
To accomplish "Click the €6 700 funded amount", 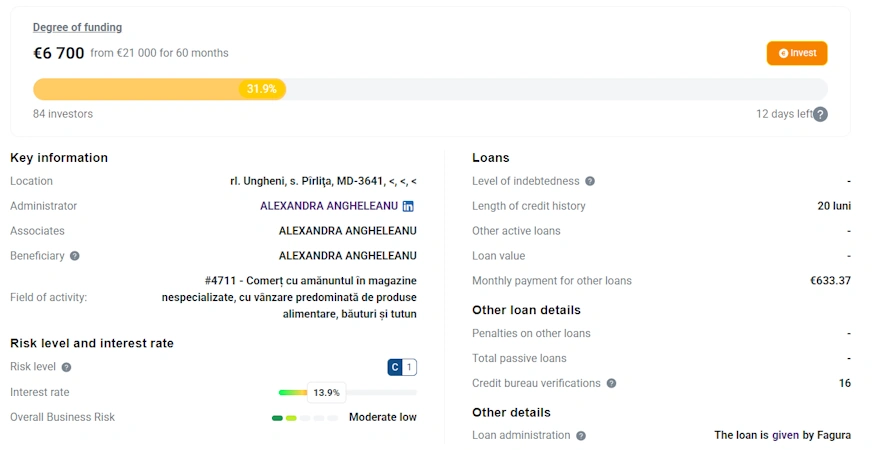I will tap(59, 53).
